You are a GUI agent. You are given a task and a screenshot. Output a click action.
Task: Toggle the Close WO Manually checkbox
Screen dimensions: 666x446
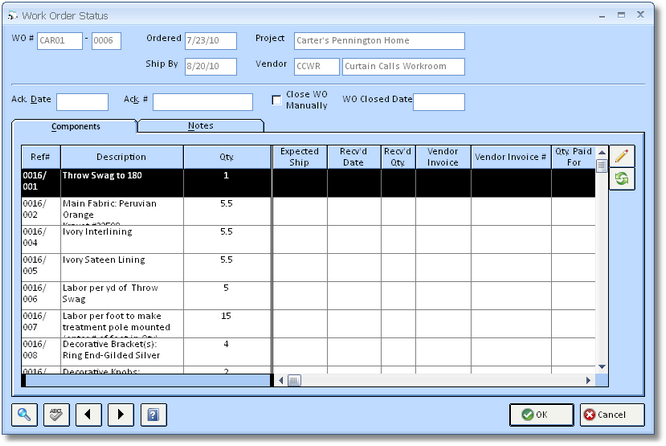[277, 100]
